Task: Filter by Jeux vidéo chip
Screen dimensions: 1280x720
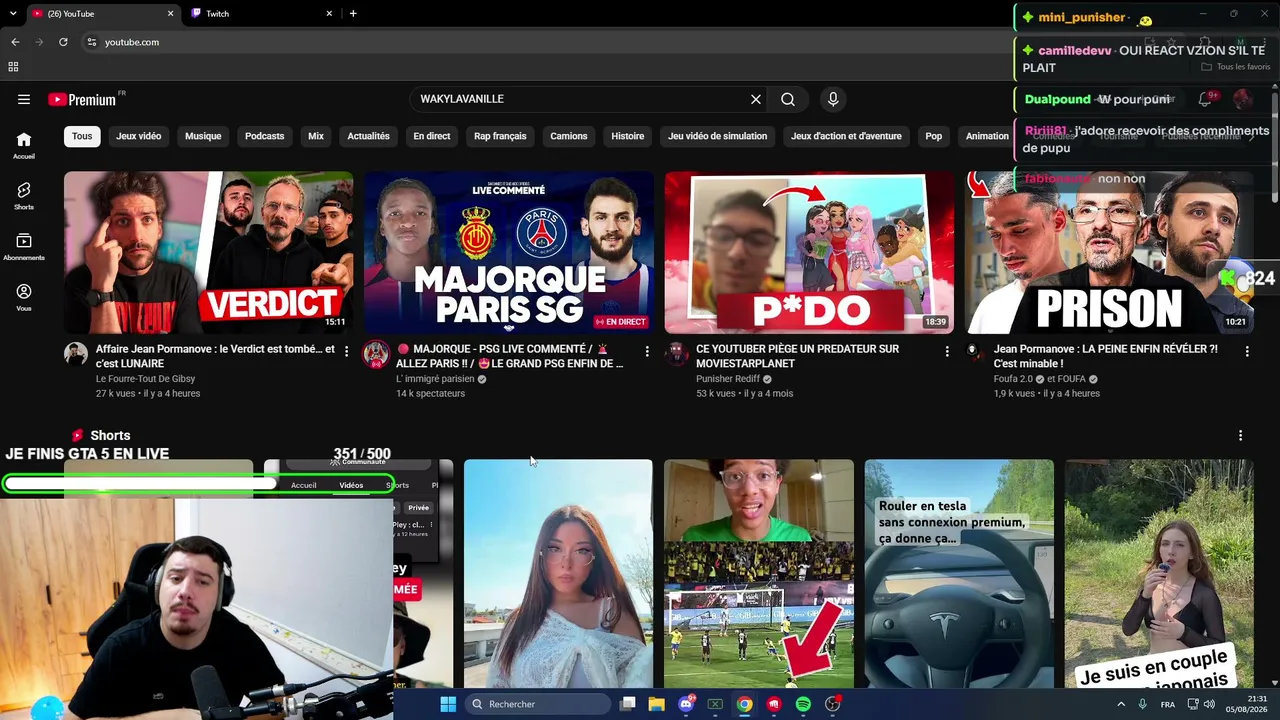Action: tap(138, 136)
